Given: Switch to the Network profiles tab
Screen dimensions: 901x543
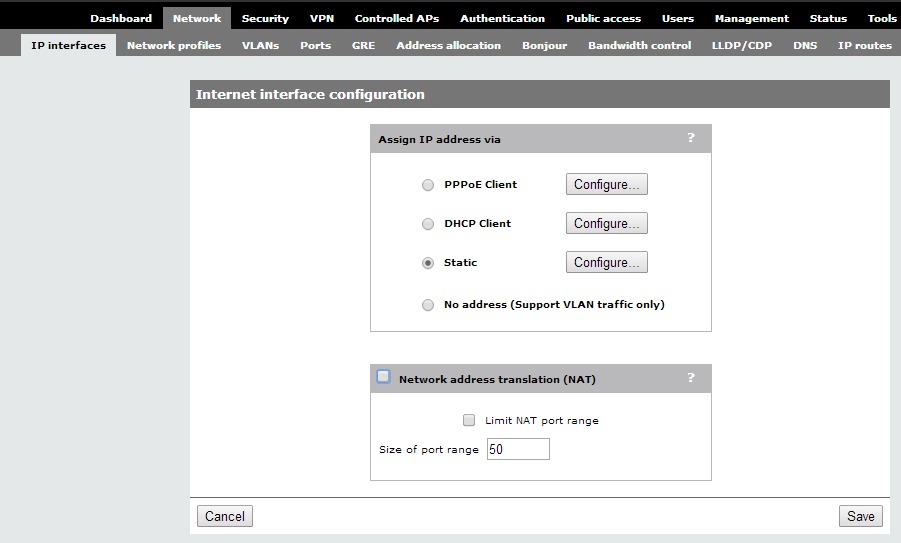Looking at the screenshot, I should tap(174, 45).
